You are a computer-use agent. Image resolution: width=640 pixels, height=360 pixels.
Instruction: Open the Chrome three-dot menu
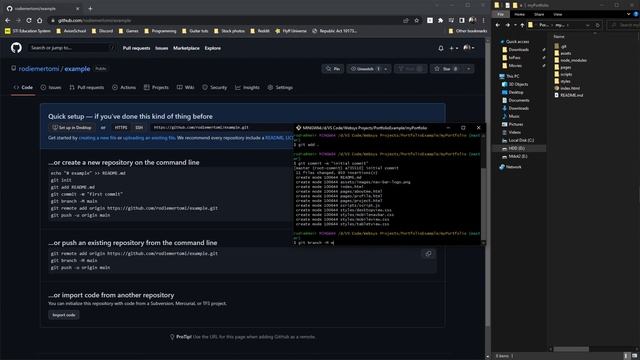pyautogui.click(x=484, y=20)
